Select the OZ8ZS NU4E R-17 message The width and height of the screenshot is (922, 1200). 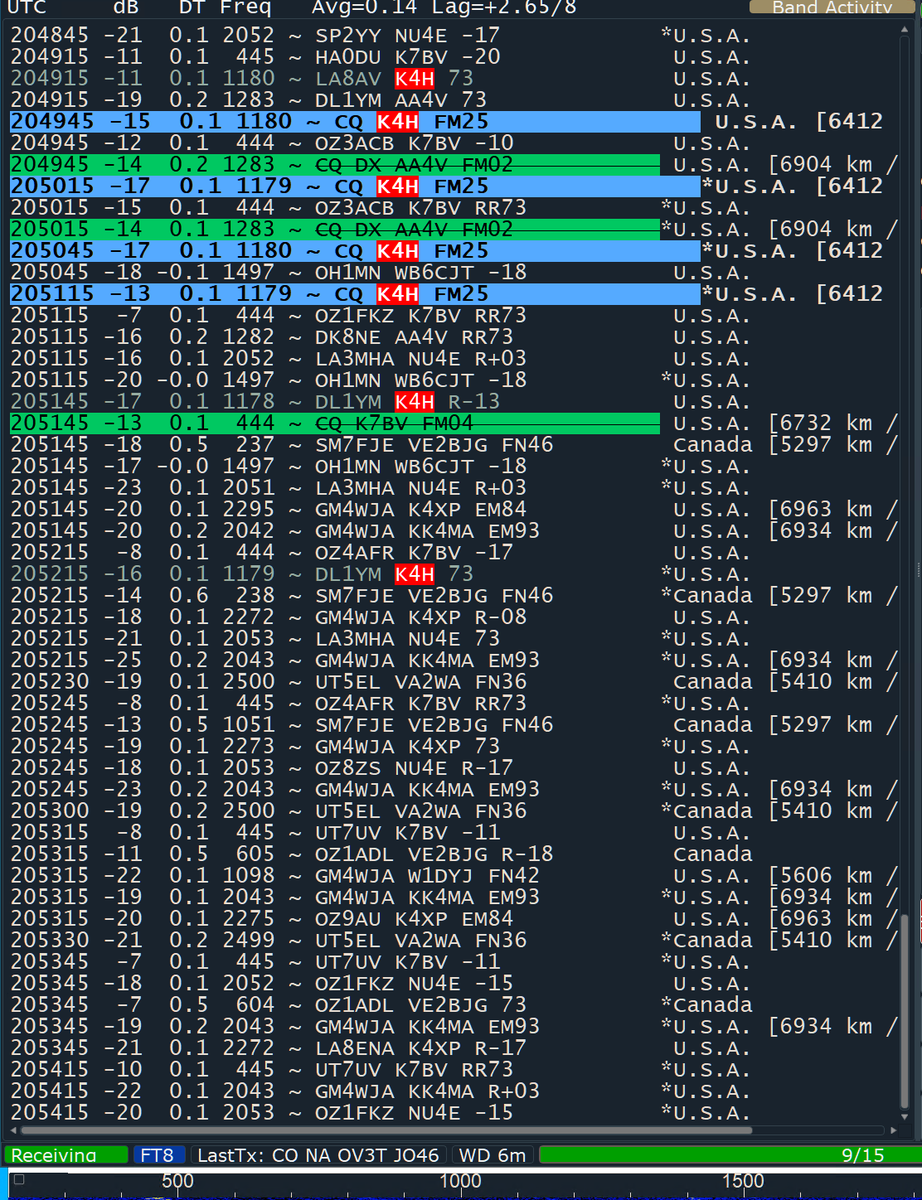(414, 768)
